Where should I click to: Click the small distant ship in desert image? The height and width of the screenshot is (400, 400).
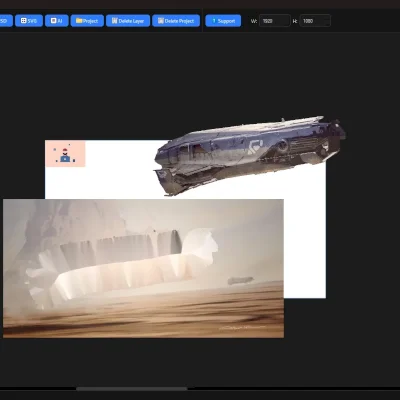(240, 280)
